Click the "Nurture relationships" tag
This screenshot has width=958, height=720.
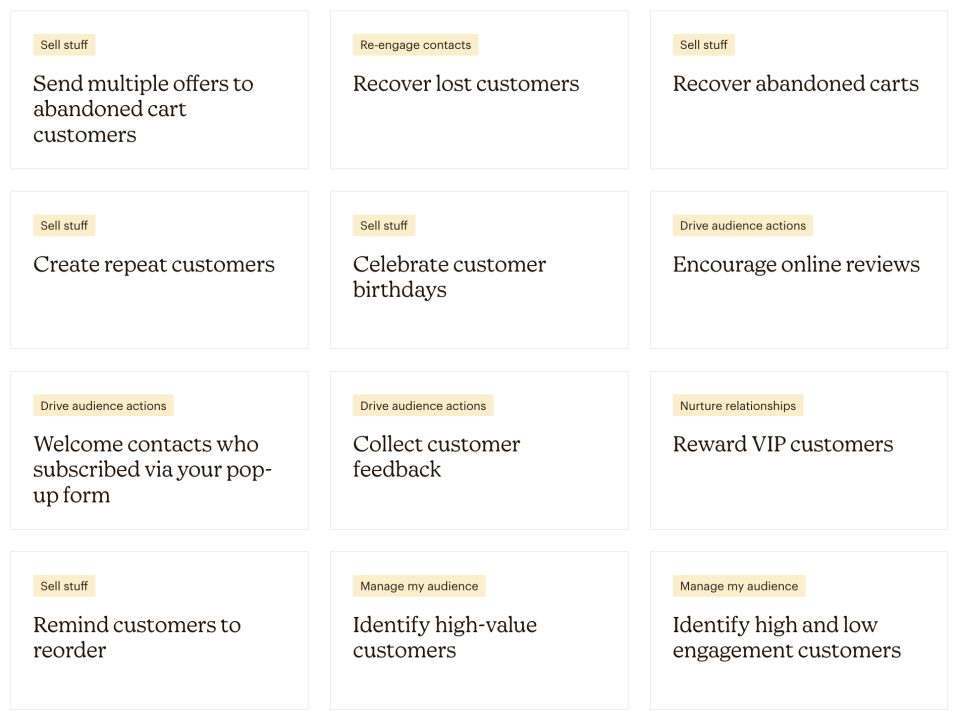click(737, 406)
